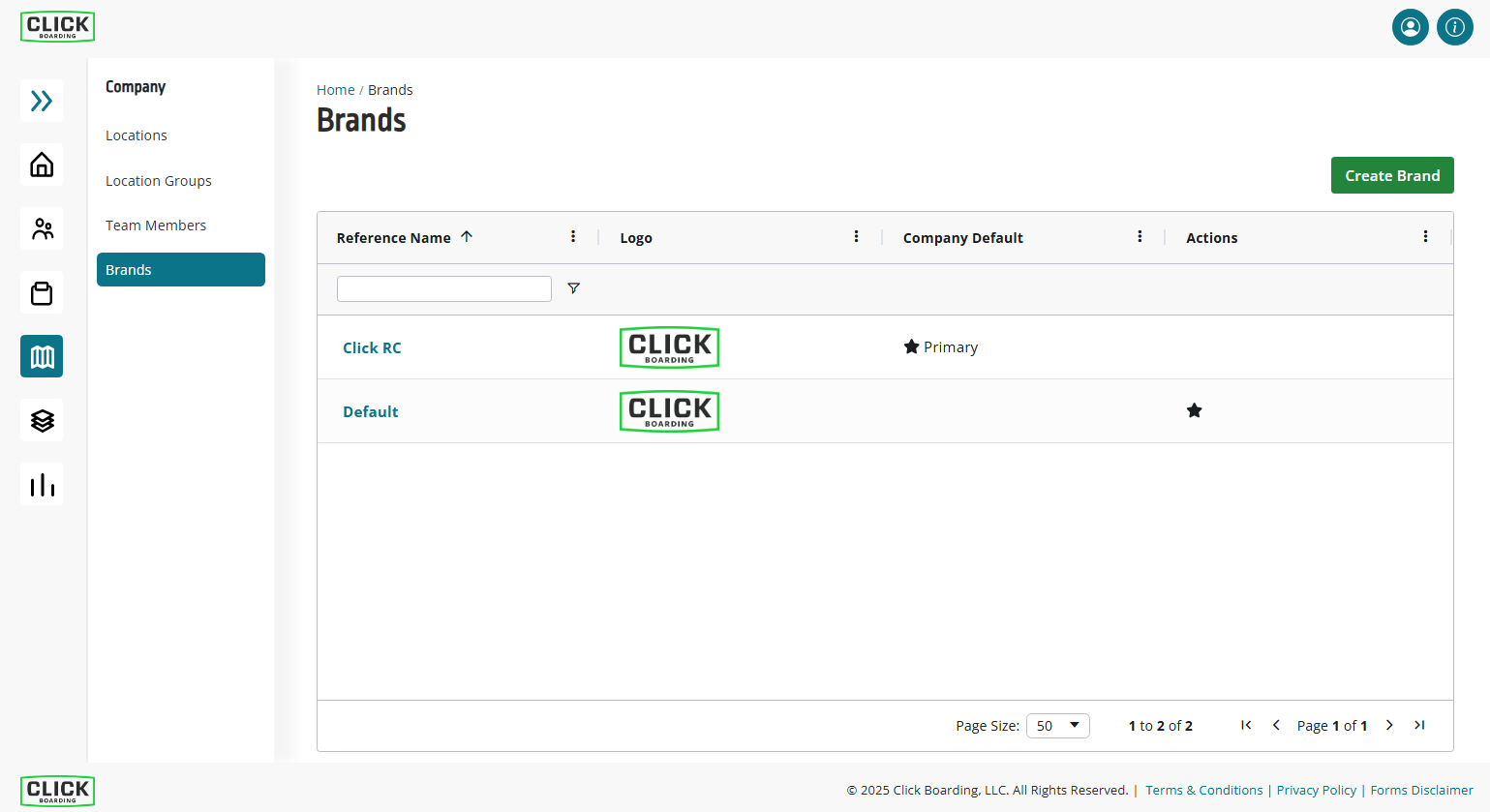
Task: Click the layers icon in sidebar
Action: tap(41, 420)
